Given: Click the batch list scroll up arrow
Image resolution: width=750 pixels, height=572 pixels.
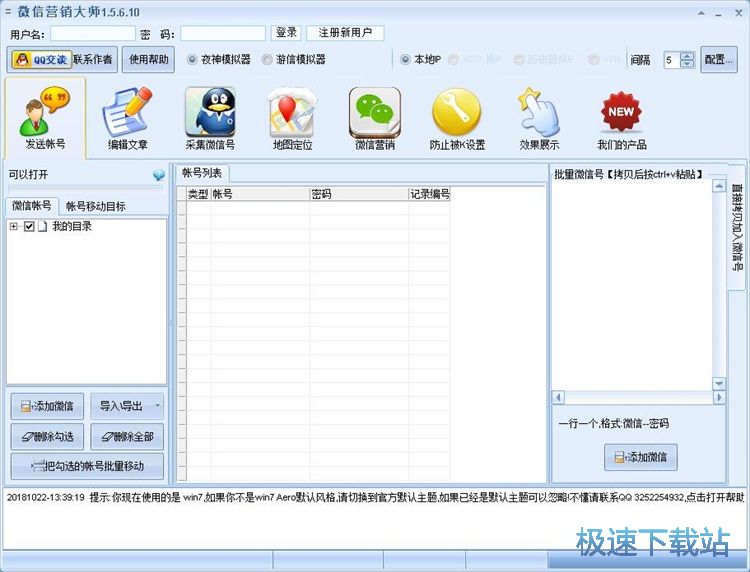Looking at the screenshot, I should point(719,186).
